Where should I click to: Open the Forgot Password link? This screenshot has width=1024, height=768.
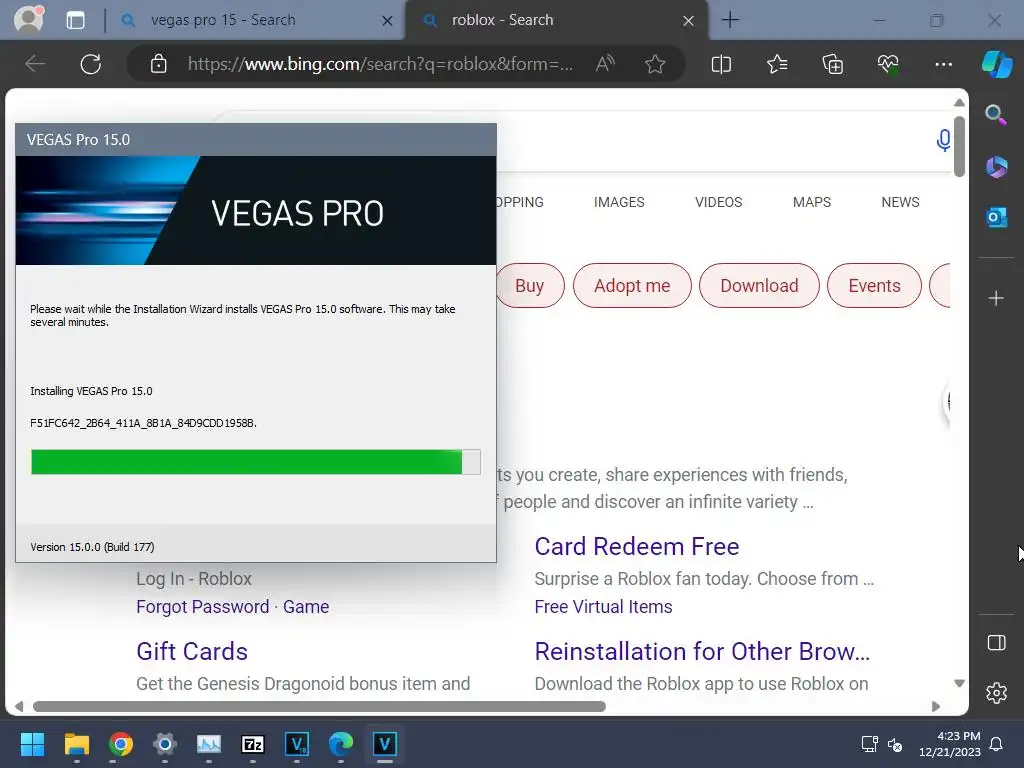(202, 607)
